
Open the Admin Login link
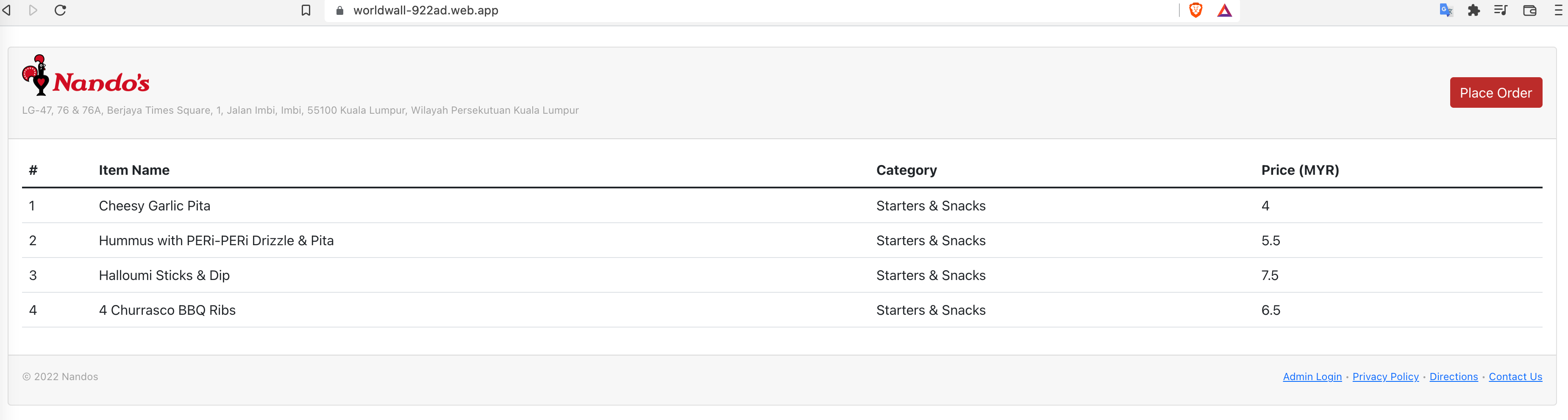(x=1312, y=377)
